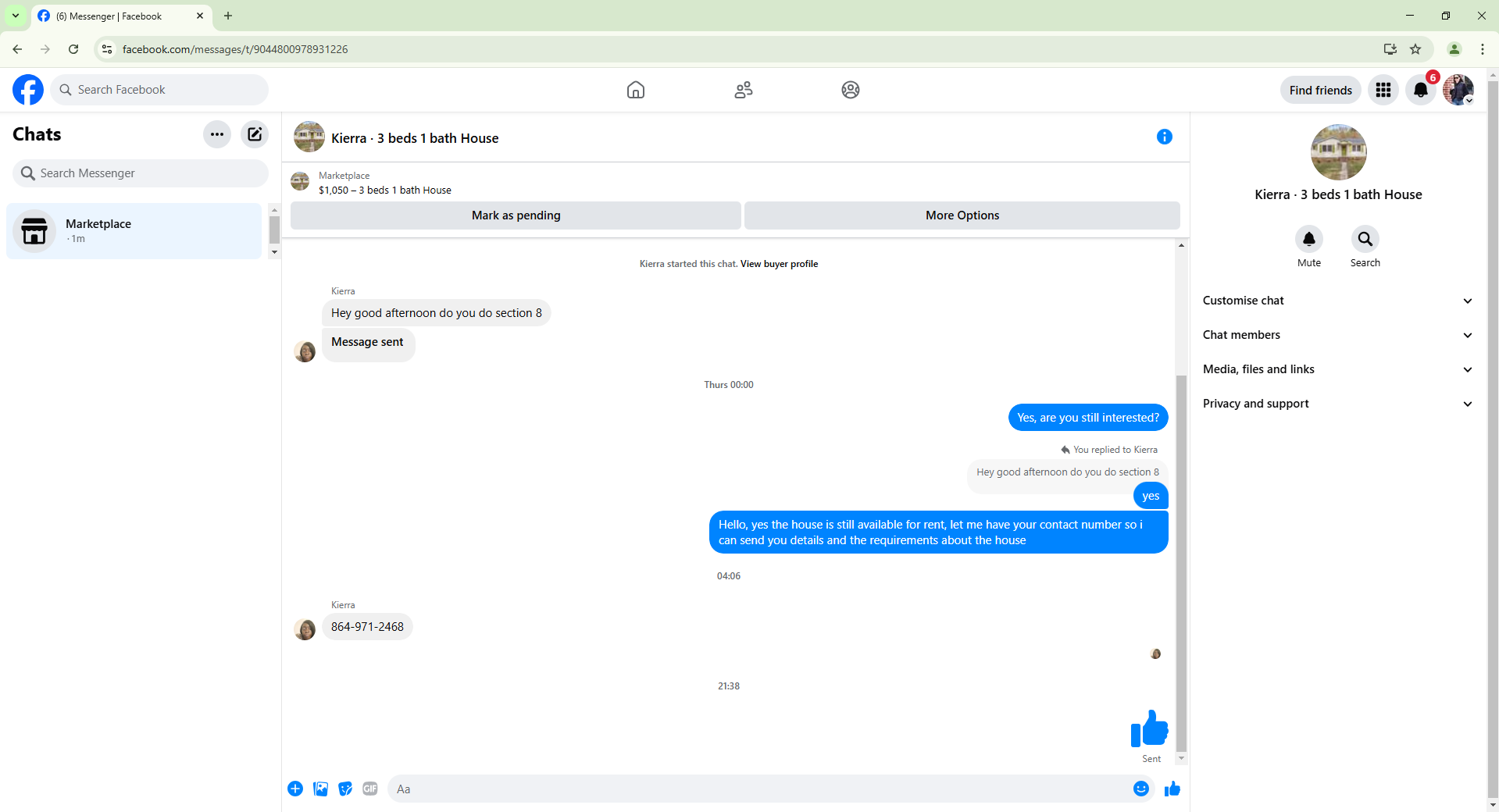Choose a sticker
Image resolution: width=1499 pixels, height=812 pixels.
click(345, 789)
